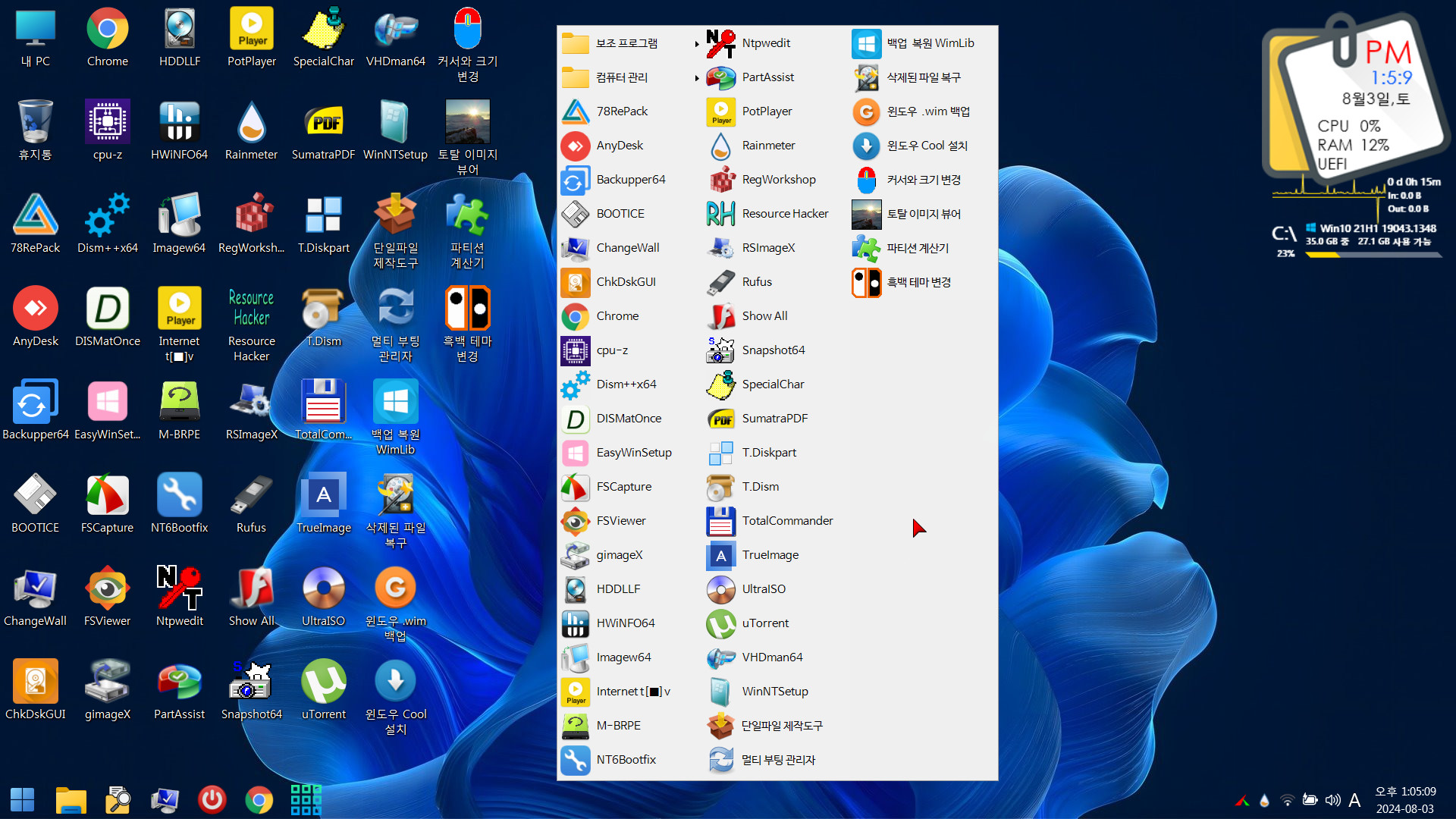Image resolution: width=1456 pixels, height=819 pixels.
Task: Open the teal grid taskbar icon
Action: 306,799
